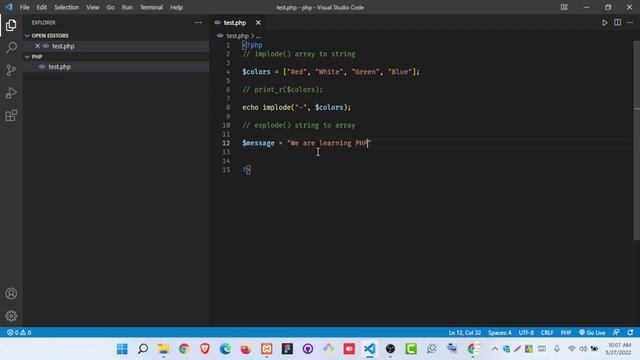Viewport: 640px width, 360px height.
Task: Open the Extensions view
Action: (x=11, y=116)
